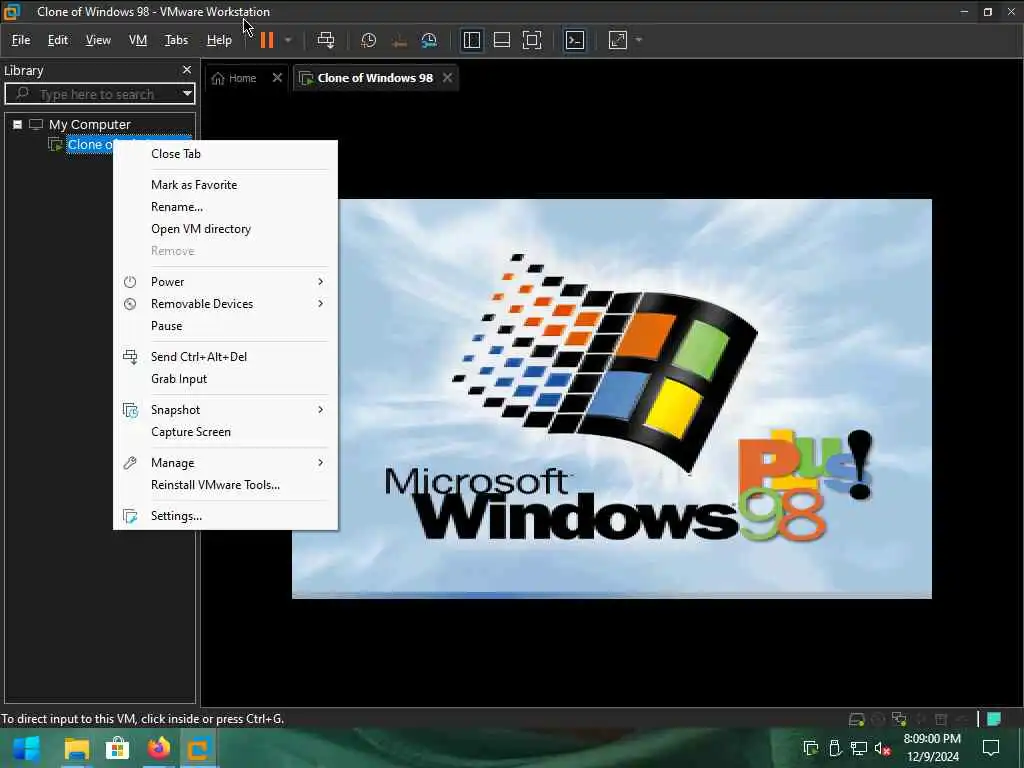Click the network adapter status bar icon
1024x768 pixels.
point(899,719)
